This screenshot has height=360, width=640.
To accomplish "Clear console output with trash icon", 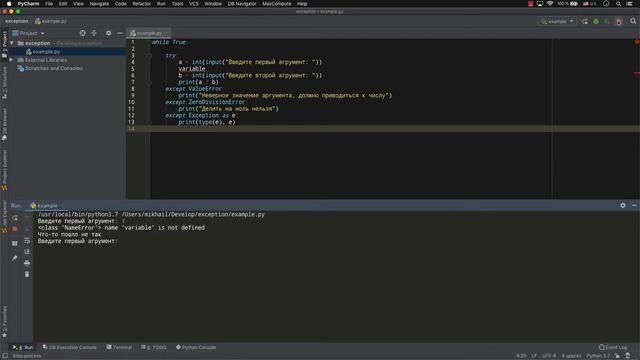I will pyautogui.click(x=27, y=274).
